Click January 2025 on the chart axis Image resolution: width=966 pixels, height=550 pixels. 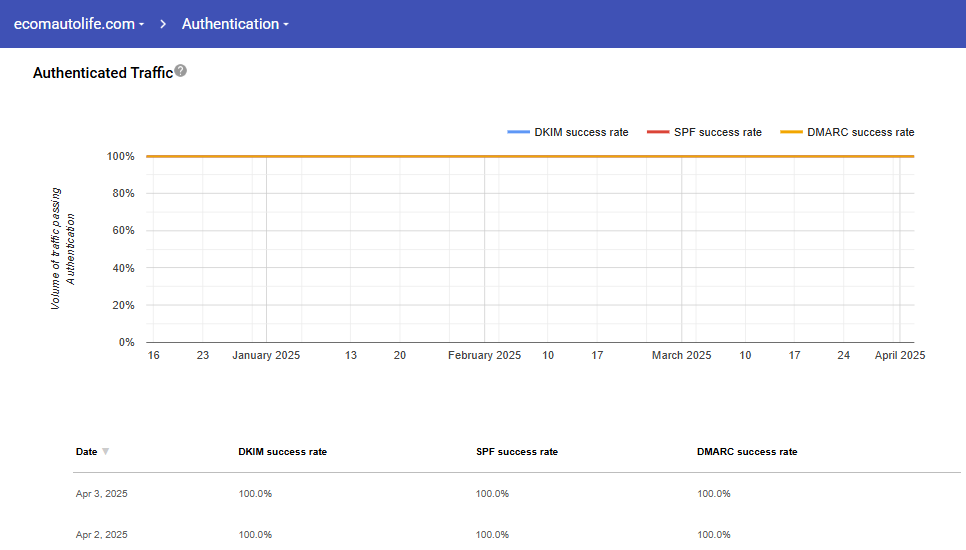[266, 355]
